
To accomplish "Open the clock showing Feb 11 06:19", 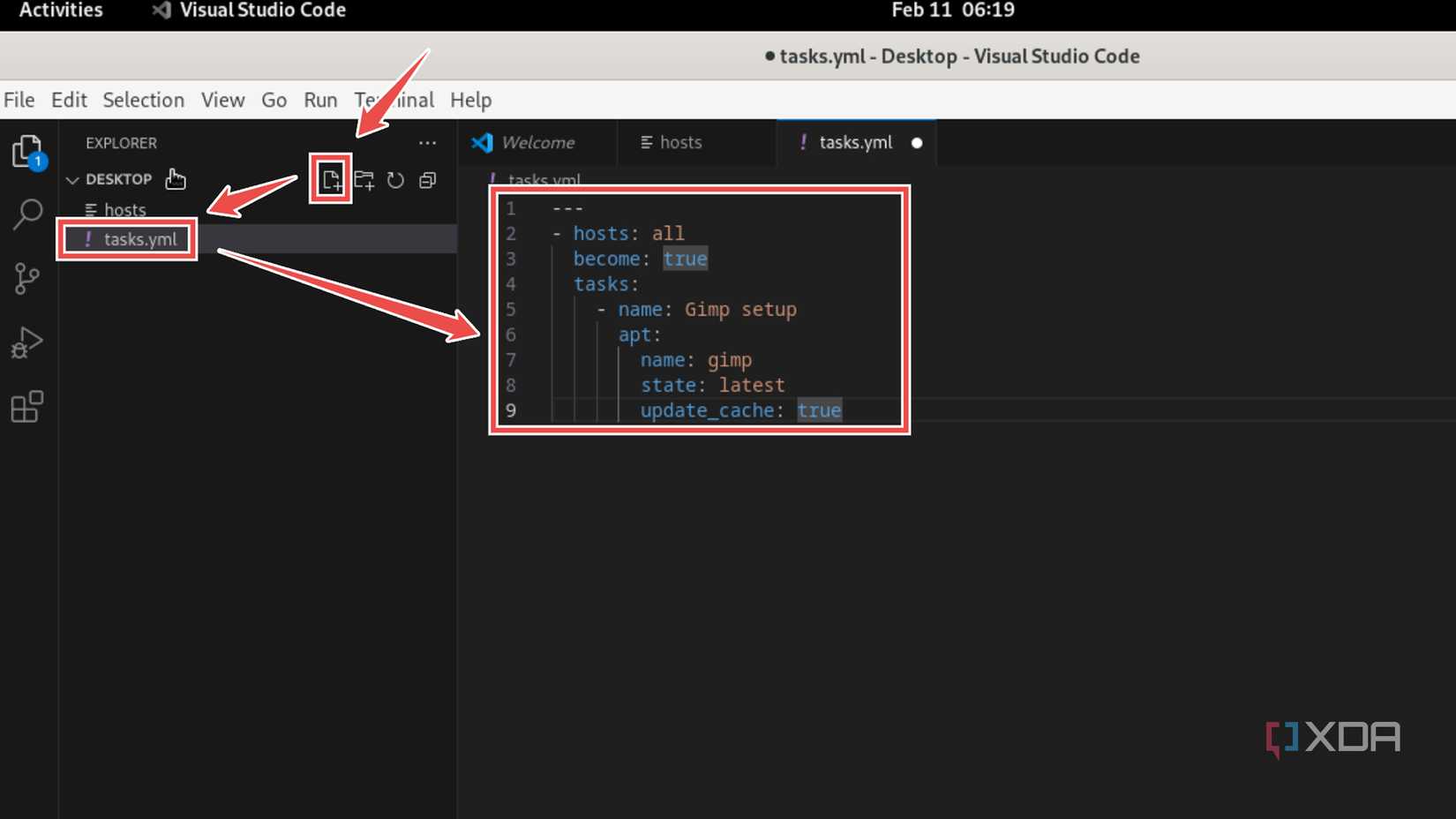I will pos(953,11).
